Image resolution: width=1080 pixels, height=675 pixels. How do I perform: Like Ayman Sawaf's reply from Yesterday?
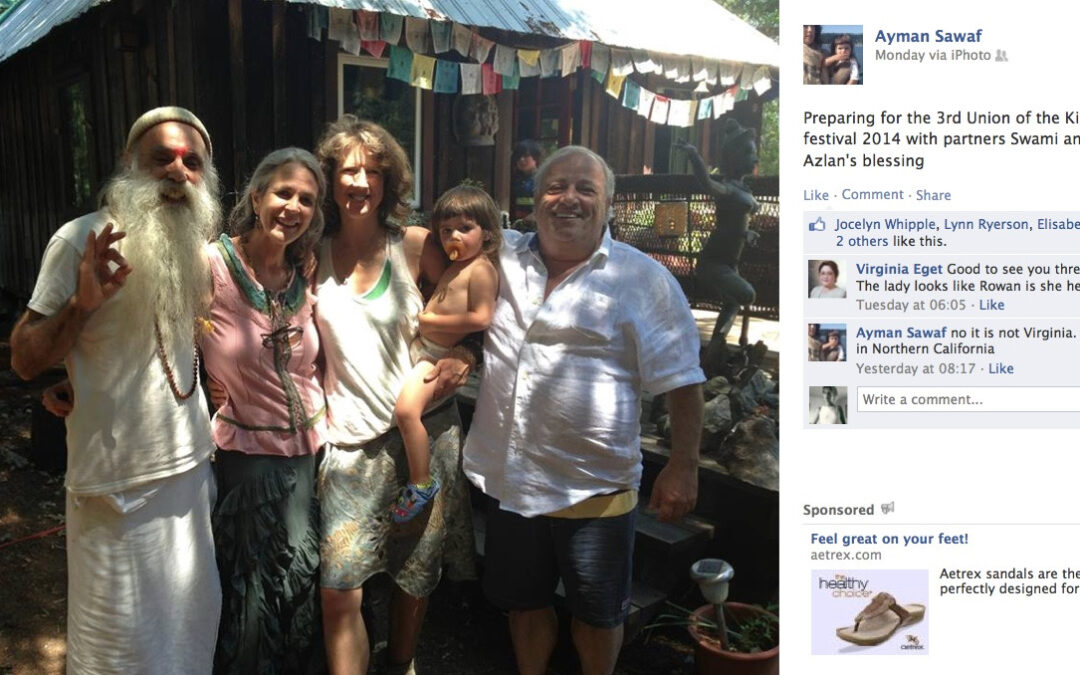tap(1001, 368)
